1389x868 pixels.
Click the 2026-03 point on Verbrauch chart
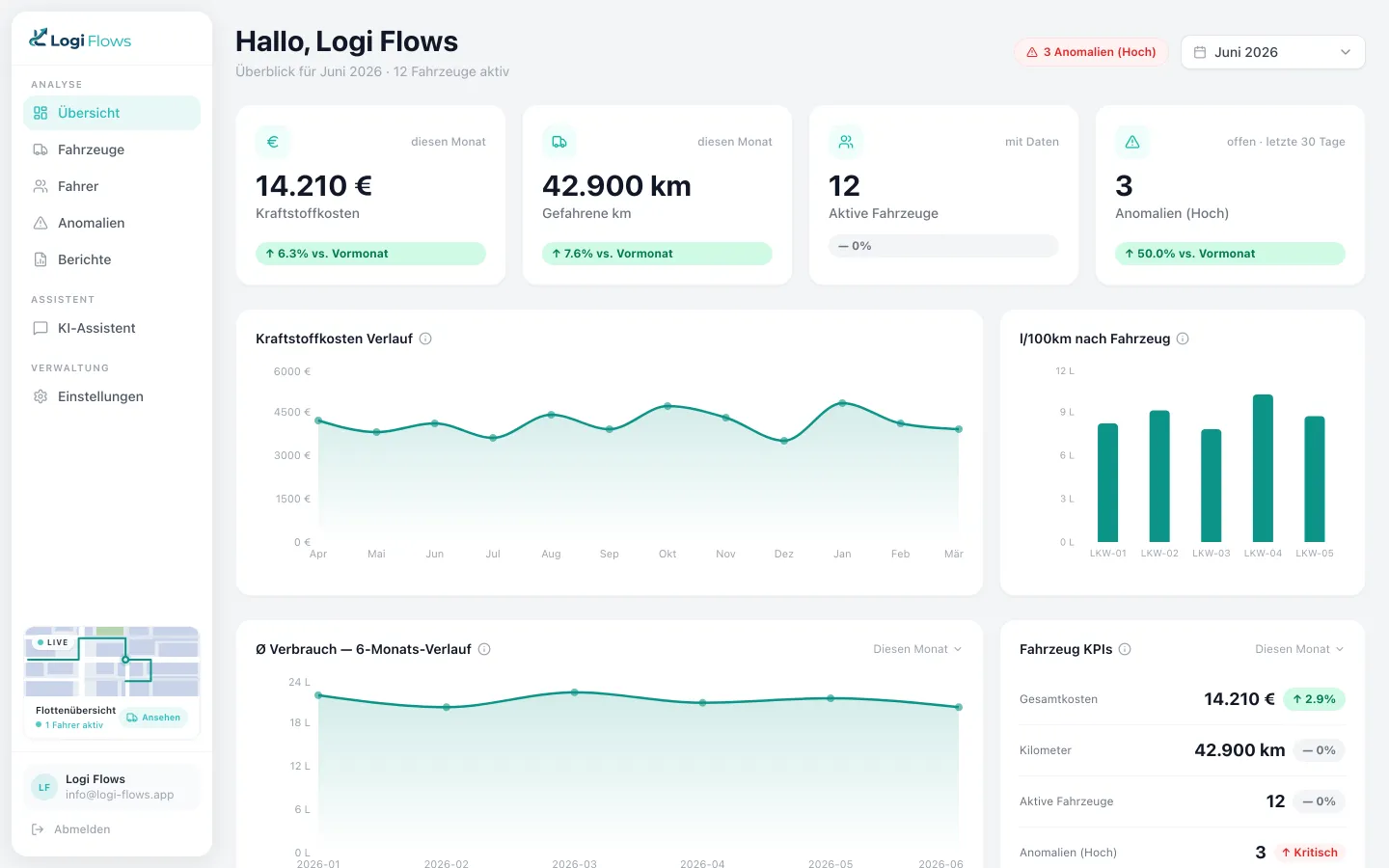coord(575,692)
